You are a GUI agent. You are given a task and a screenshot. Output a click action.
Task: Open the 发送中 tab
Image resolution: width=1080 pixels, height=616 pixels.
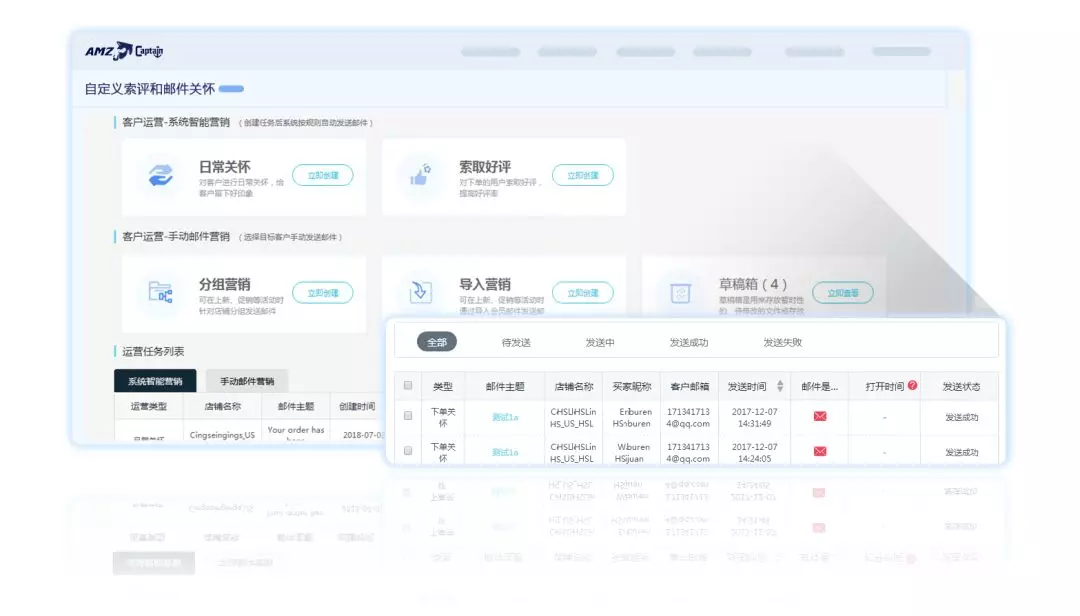(600, 342)
